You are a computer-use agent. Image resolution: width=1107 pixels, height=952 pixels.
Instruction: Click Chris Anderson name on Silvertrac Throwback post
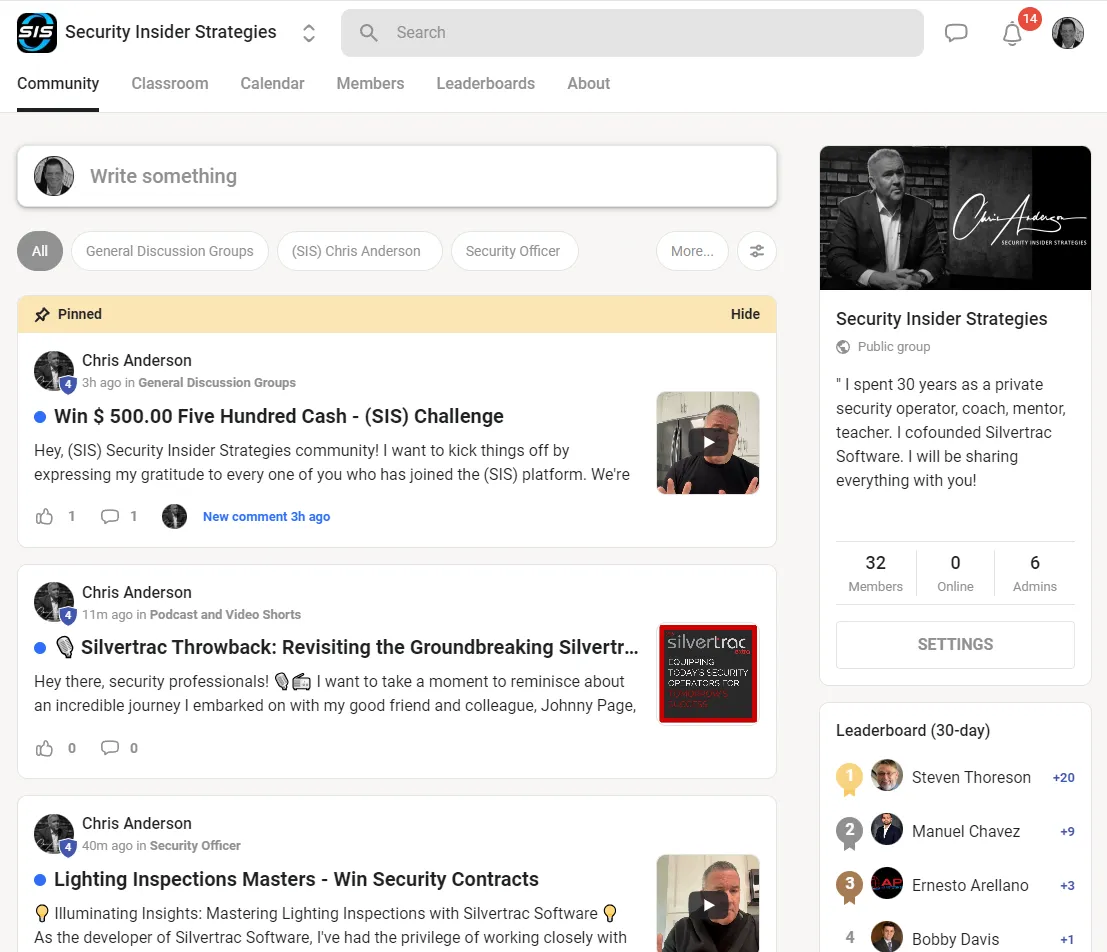pos(136,592)
